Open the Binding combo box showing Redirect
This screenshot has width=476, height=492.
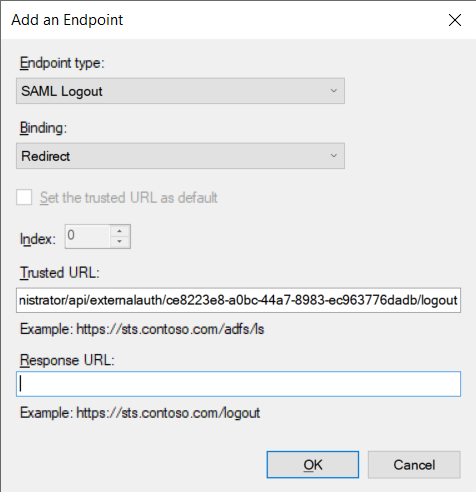180,156
